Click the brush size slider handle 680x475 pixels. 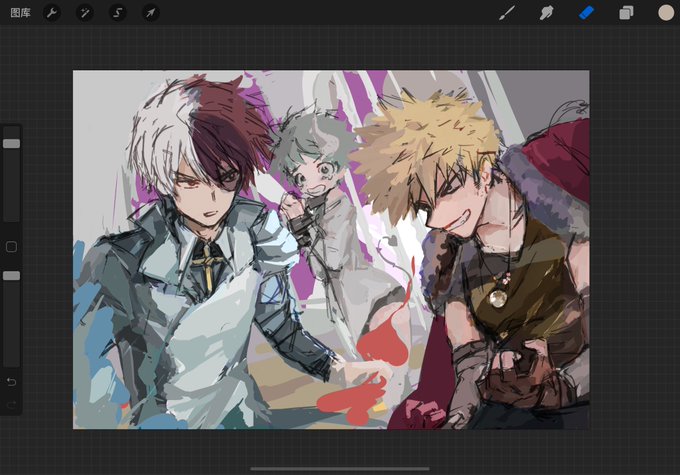12,144
